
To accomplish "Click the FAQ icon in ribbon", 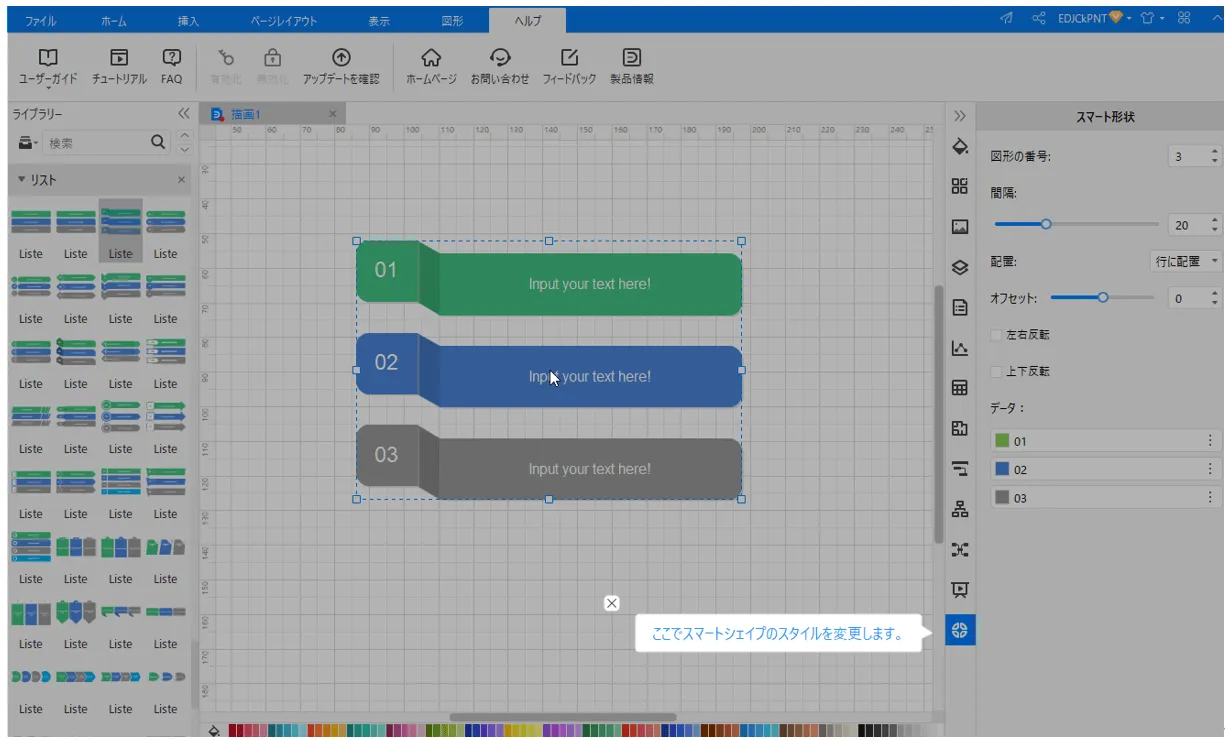I will (171, 58).
